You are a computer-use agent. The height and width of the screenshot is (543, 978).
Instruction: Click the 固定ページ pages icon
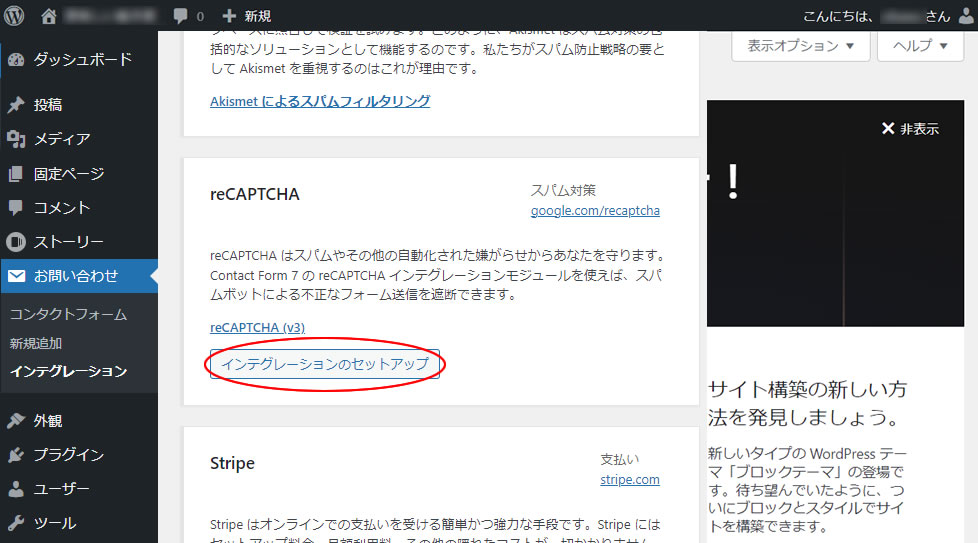coord(16,173)
